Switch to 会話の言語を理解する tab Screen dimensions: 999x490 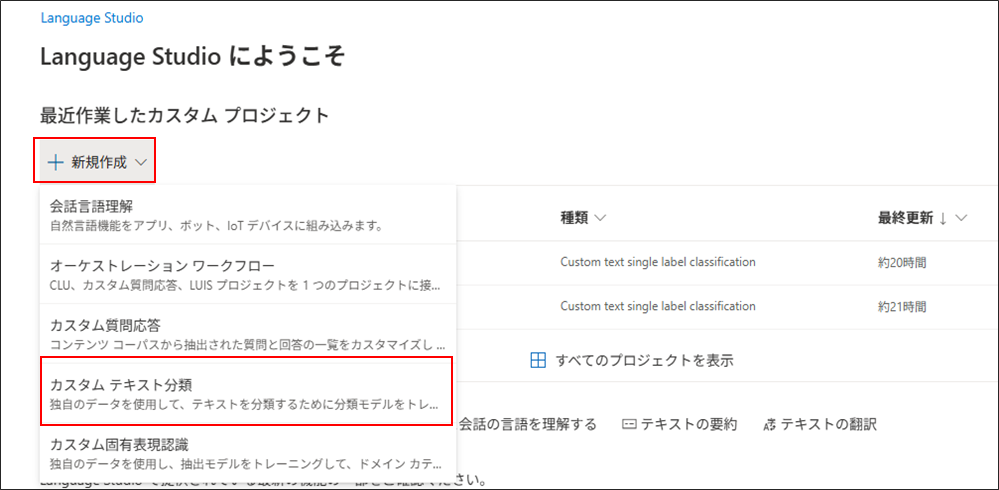click(528, 424)
